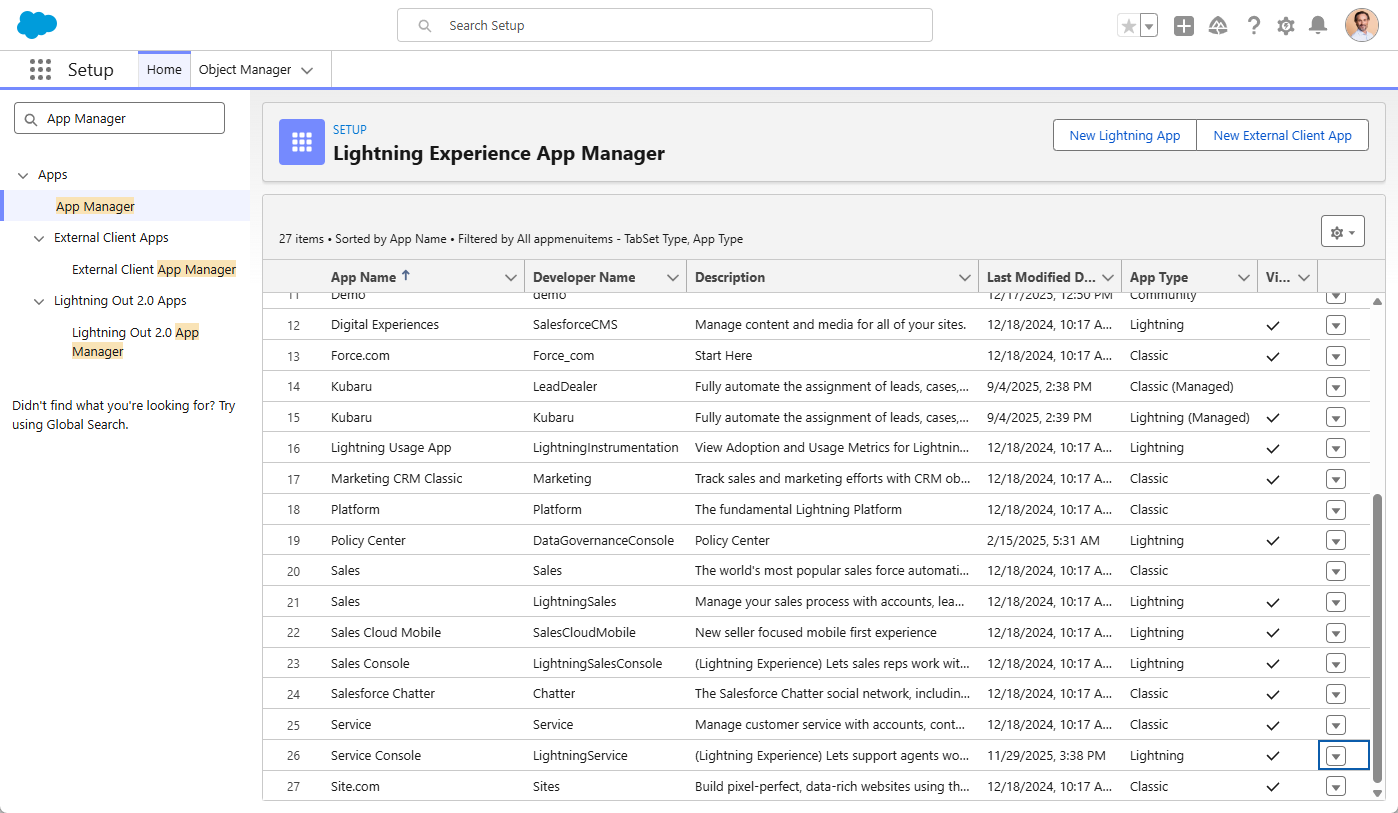The width and height of the screenshot is (1398, 813).
Task: Open row actions for Service Console
Action: [1335, 756]
